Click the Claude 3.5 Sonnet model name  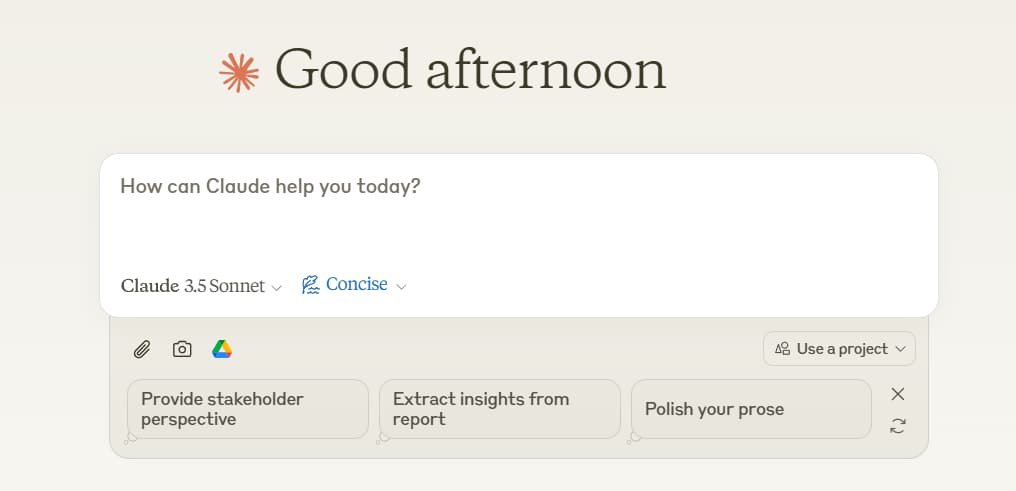click(x=193, y=286)
